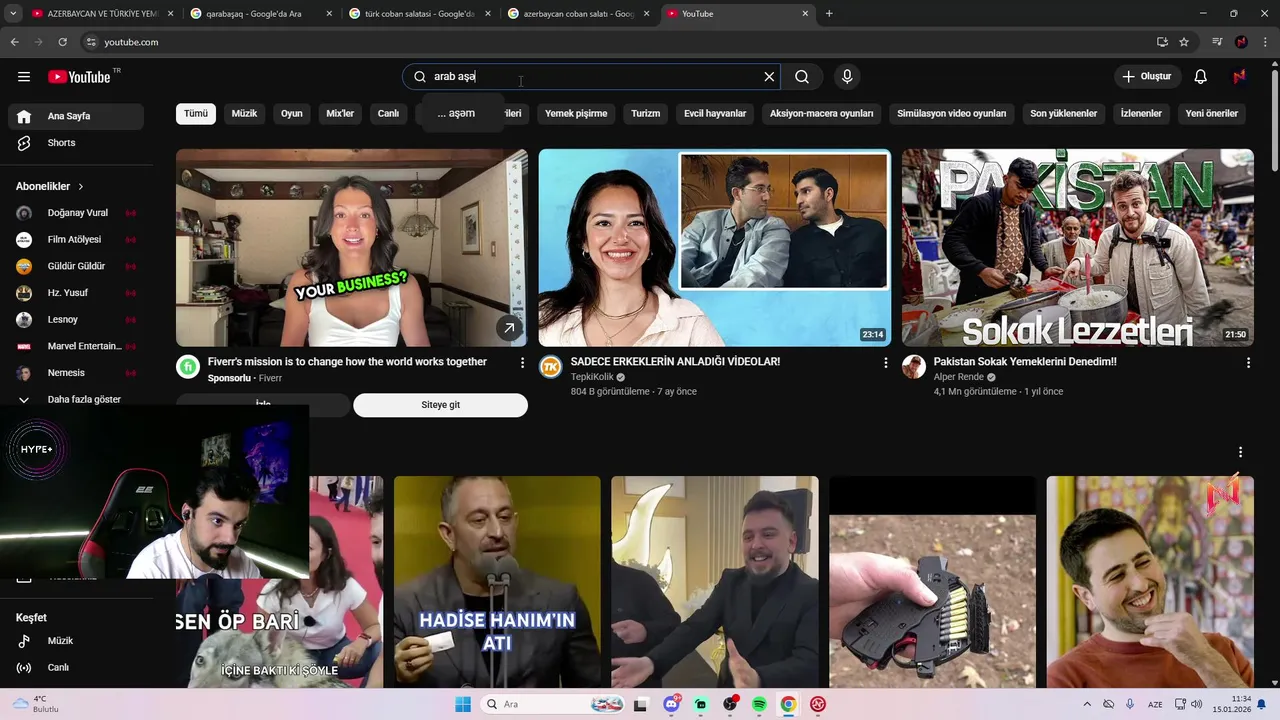Open the SADECE ERKEKLERİN ANLADIĞI VİDEOLAR thumbnail
The image size is (1280, 720).
(715, 248)
